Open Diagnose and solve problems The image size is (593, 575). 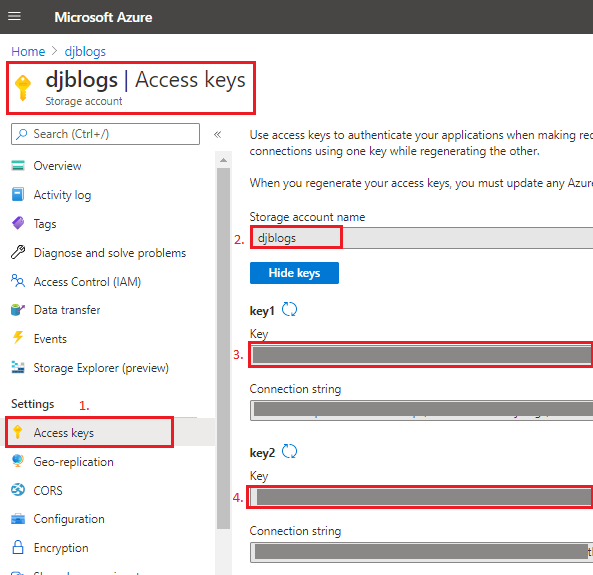[x=110, y=253]
